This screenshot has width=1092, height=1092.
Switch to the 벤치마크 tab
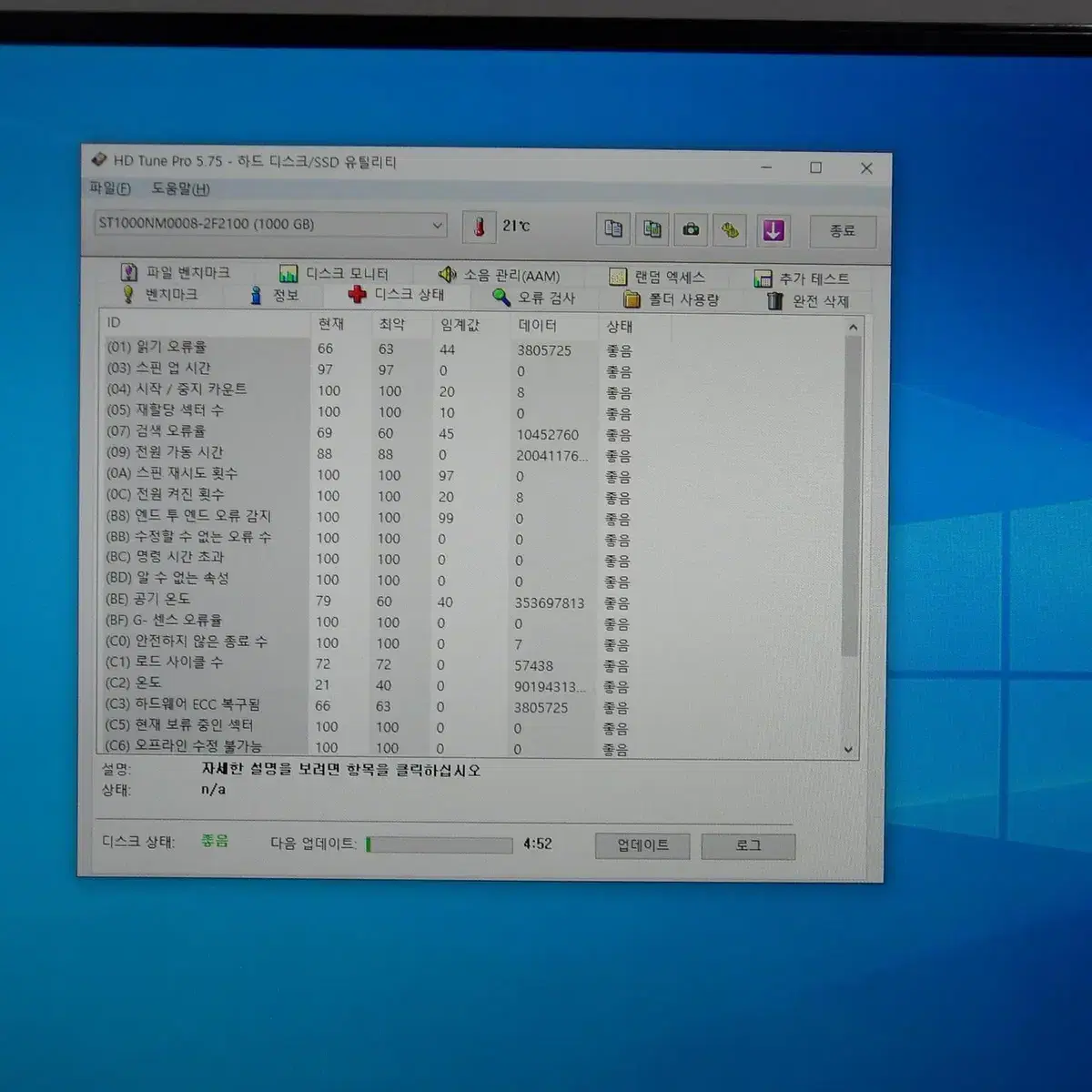click(160, 294)
